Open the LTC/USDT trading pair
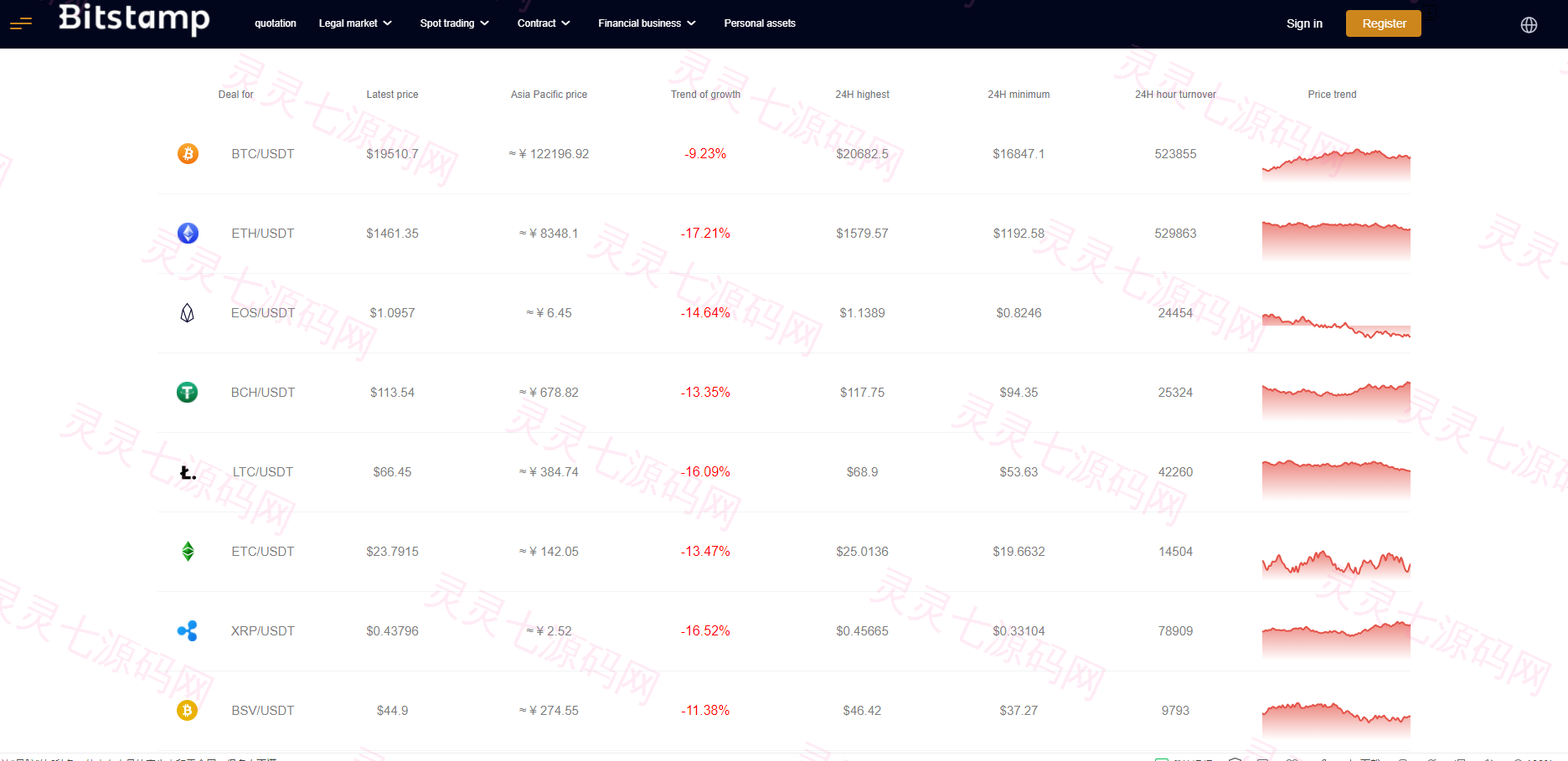This screenshot has height=761, width=1568. pos(263,472)
